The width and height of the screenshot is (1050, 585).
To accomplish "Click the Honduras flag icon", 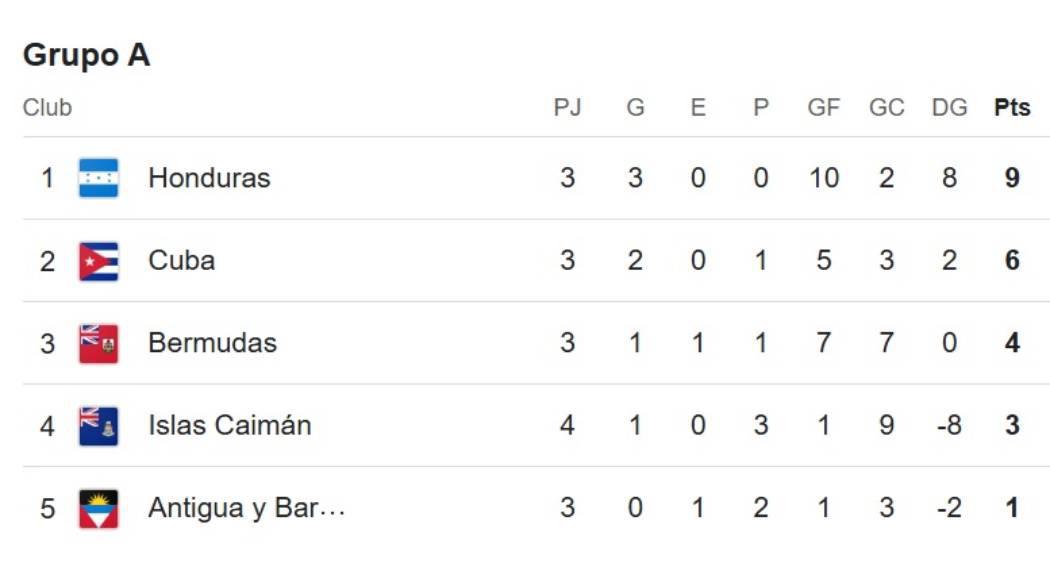I will tap(99, 178).
